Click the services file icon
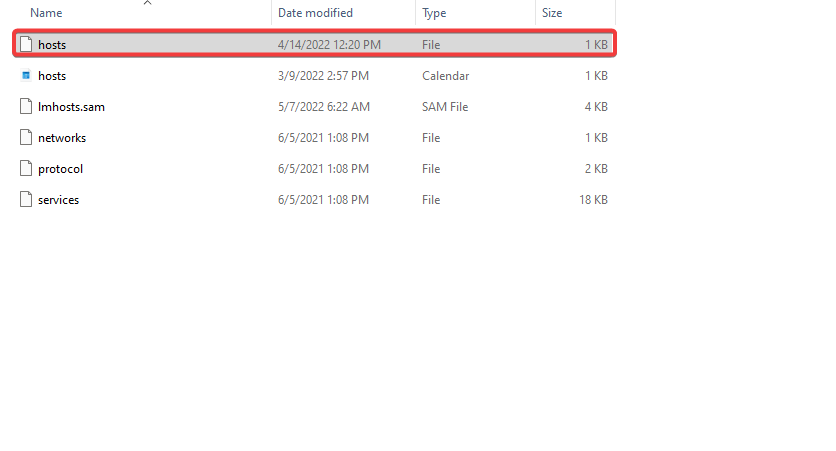Viewport: 836px width, 451px height. point(26,199)
